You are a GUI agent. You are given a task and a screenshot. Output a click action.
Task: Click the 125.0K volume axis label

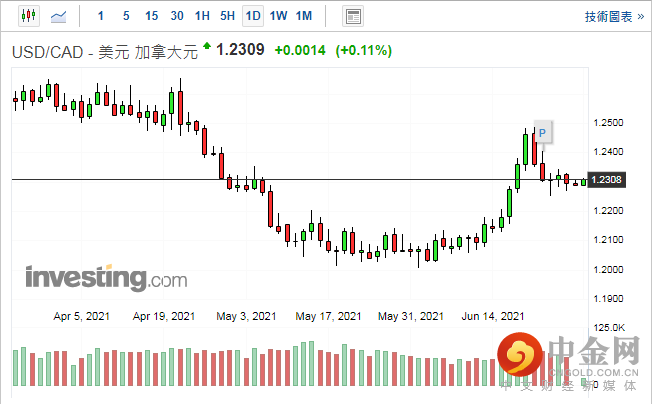tap(609, 328)
